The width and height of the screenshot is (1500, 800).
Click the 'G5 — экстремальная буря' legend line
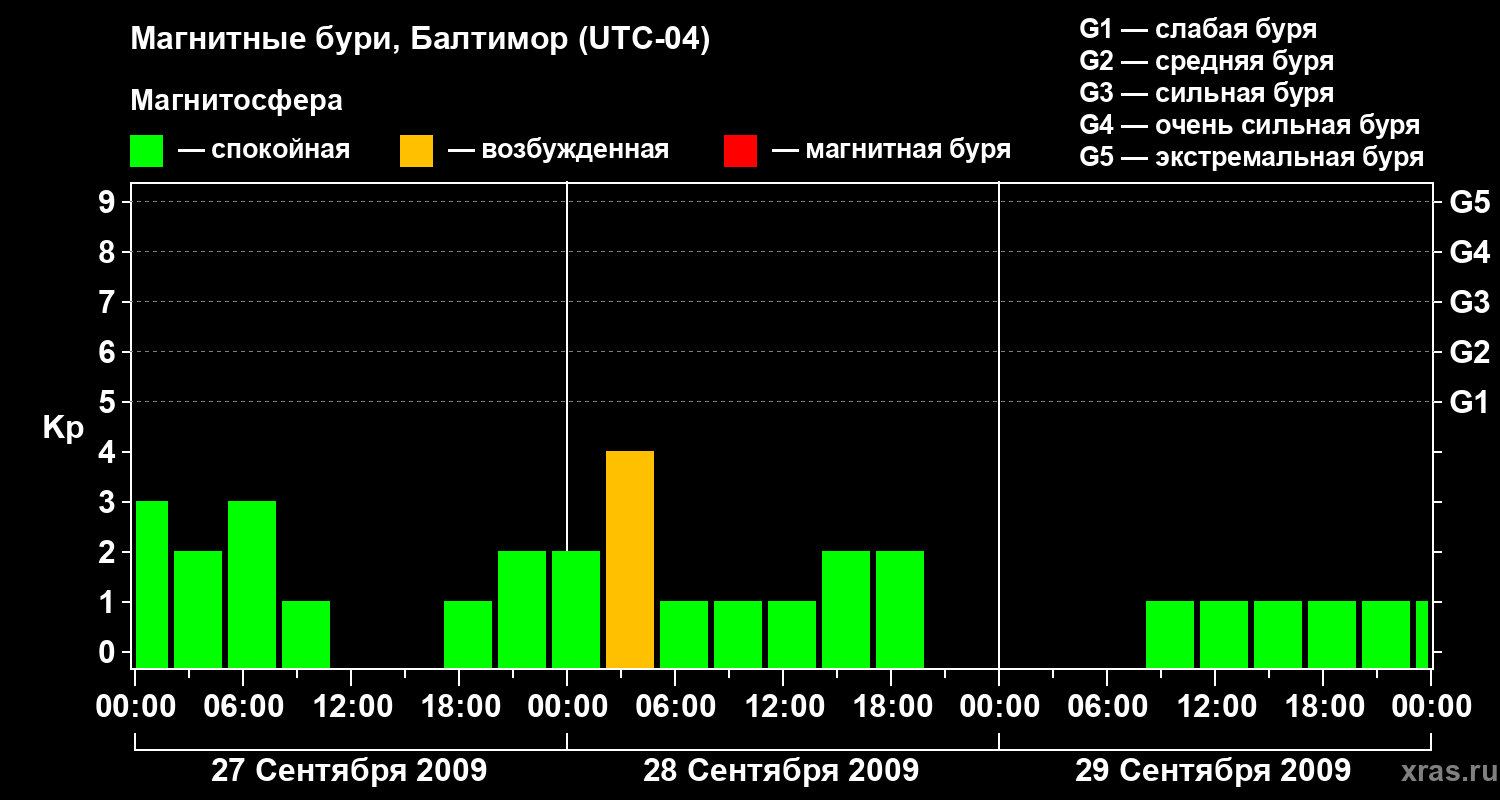point(1251,157)
